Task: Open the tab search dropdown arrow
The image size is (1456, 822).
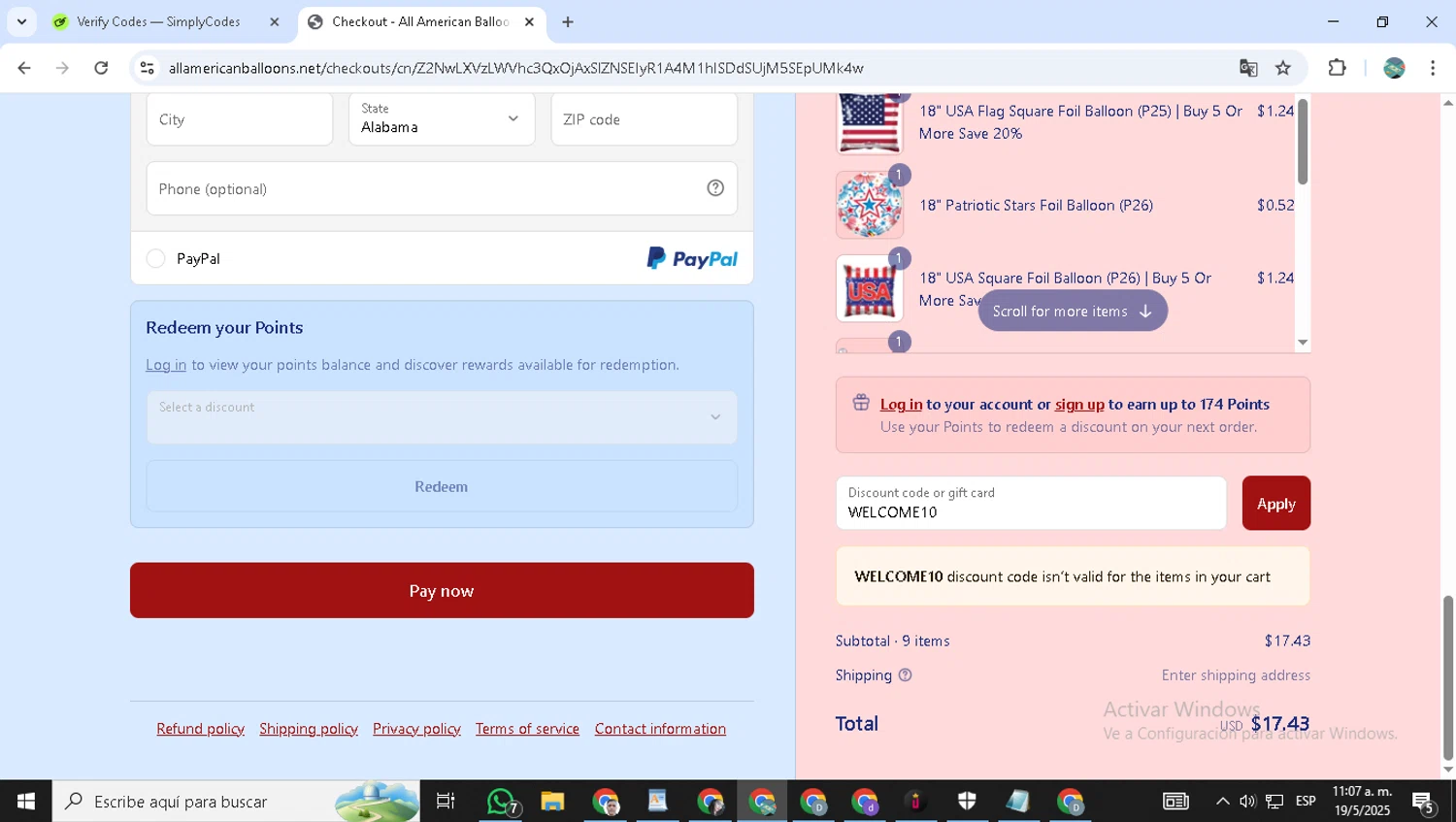Action: [x=21, y=21]
